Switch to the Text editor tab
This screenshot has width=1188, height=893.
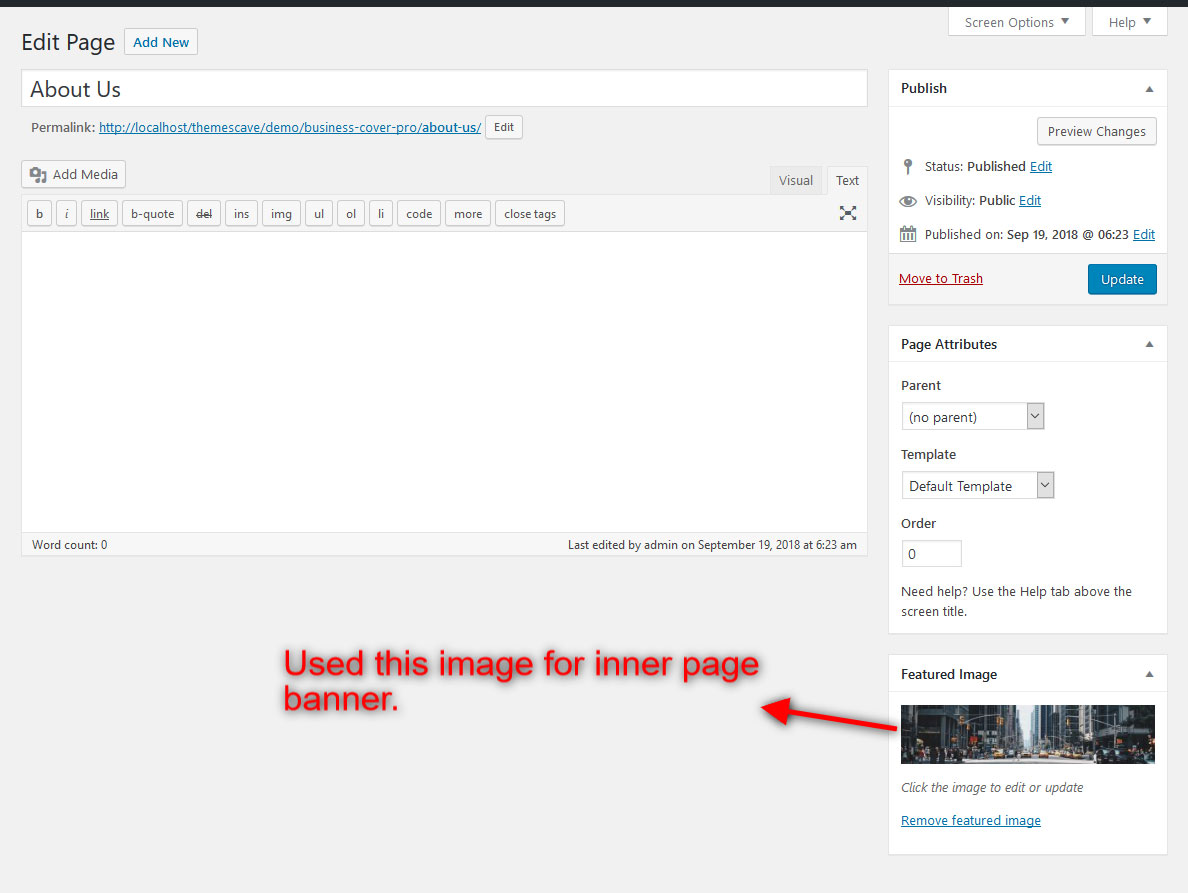point(847,180)
